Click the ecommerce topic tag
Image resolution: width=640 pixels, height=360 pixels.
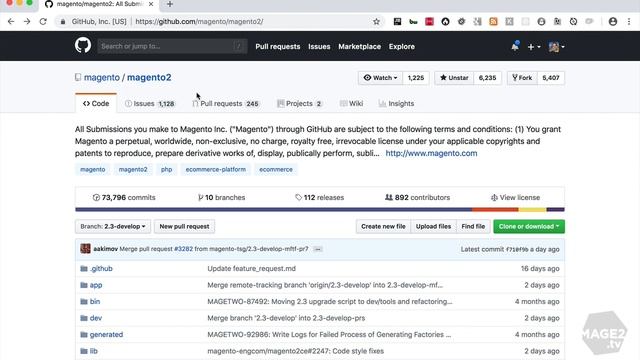coord(276,169)
